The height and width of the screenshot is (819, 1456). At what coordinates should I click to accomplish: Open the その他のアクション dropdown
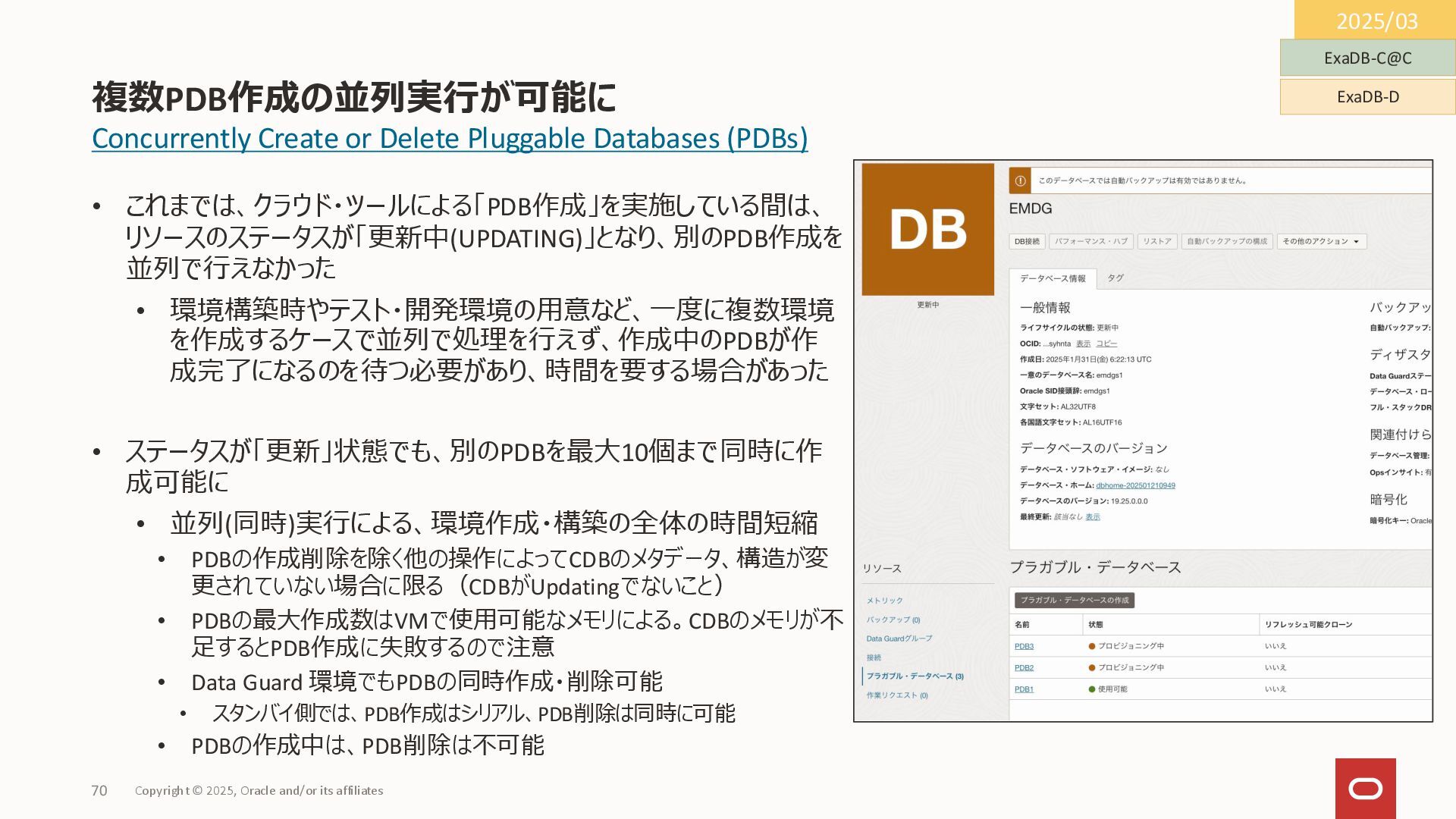click(1321, 241)
